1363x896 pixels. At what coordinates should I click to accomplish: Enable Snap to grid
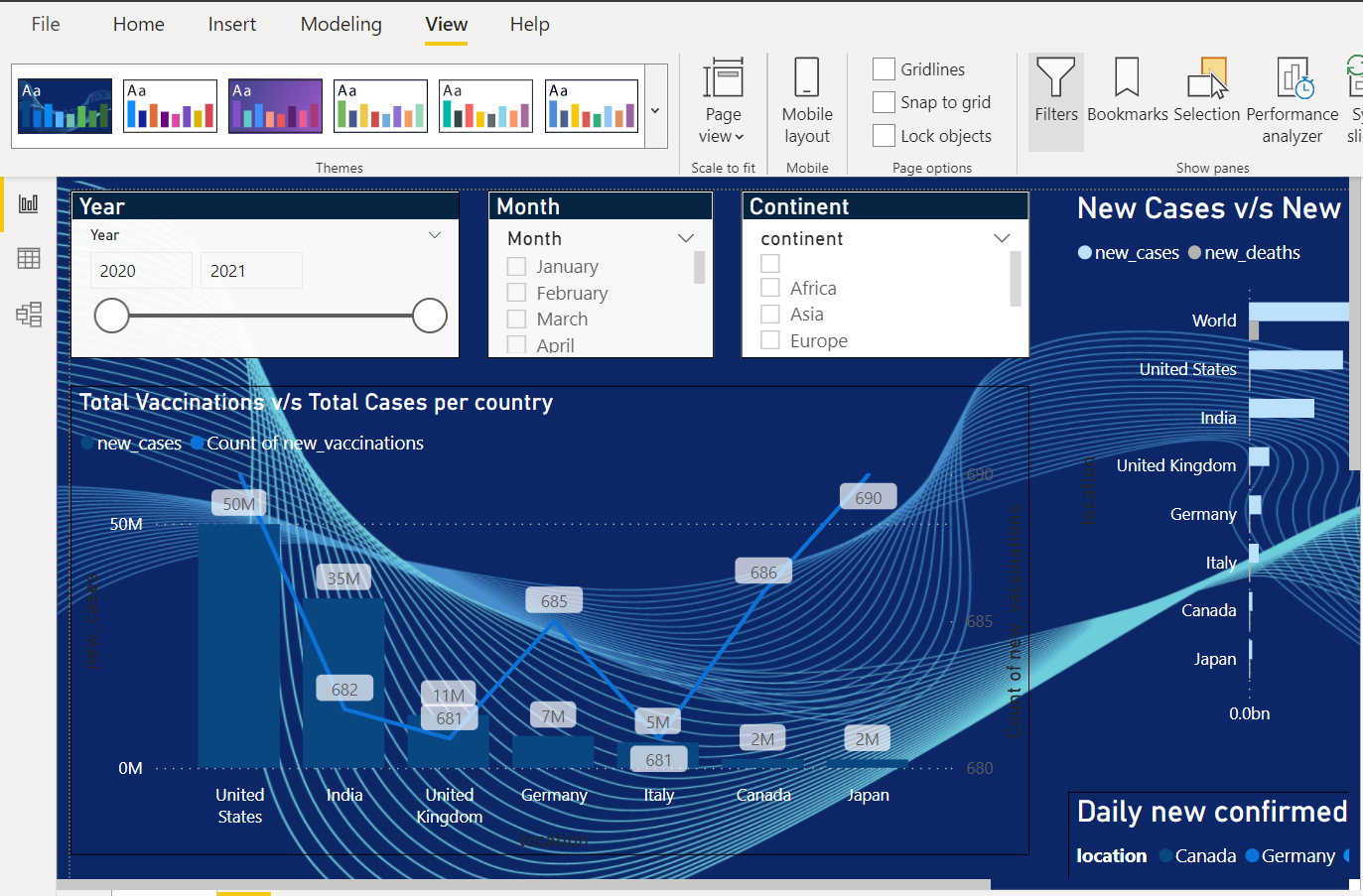[884, 102]
